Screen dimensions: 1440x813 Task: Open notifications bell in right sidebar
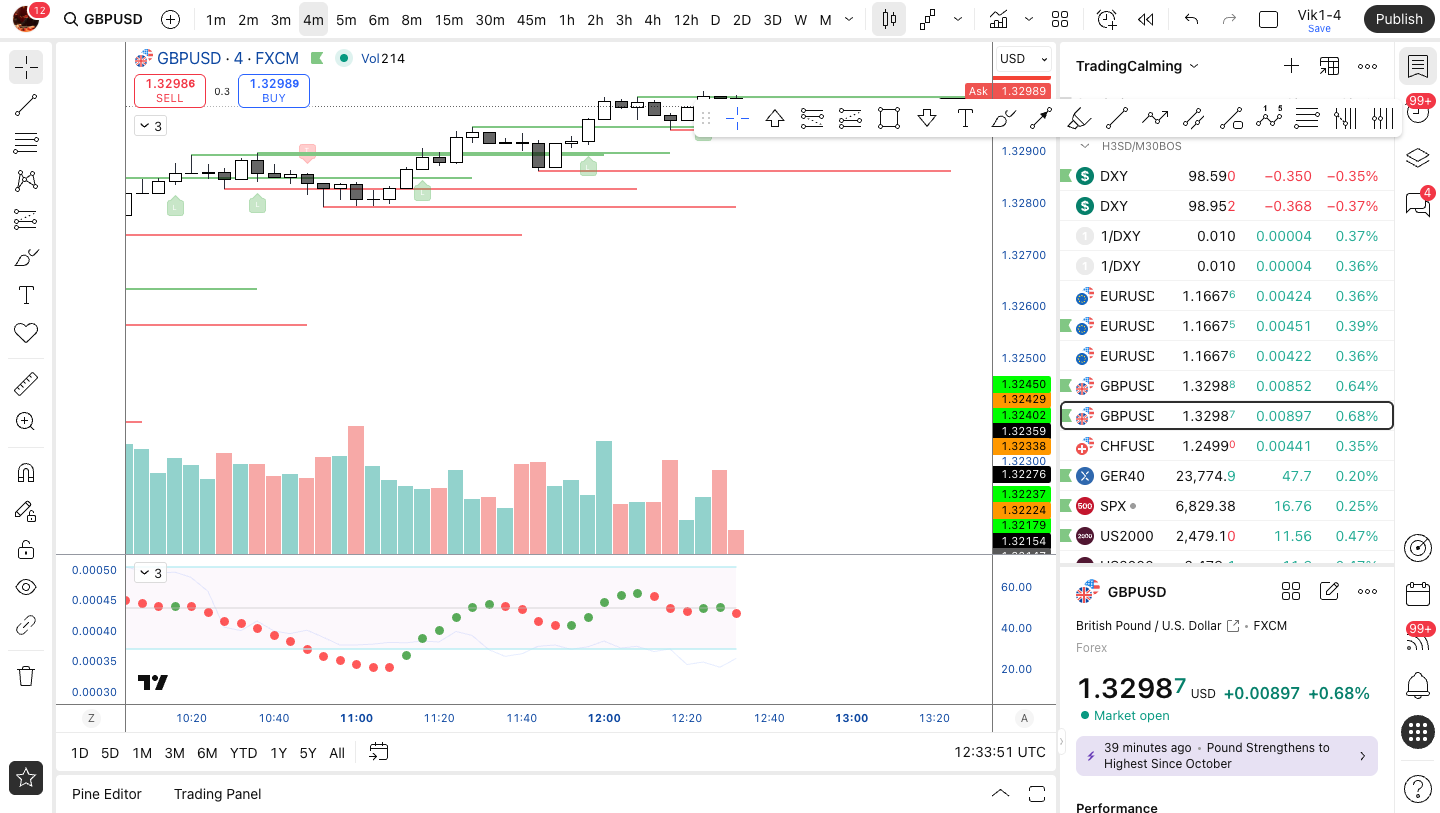[x=1417, y=686]
